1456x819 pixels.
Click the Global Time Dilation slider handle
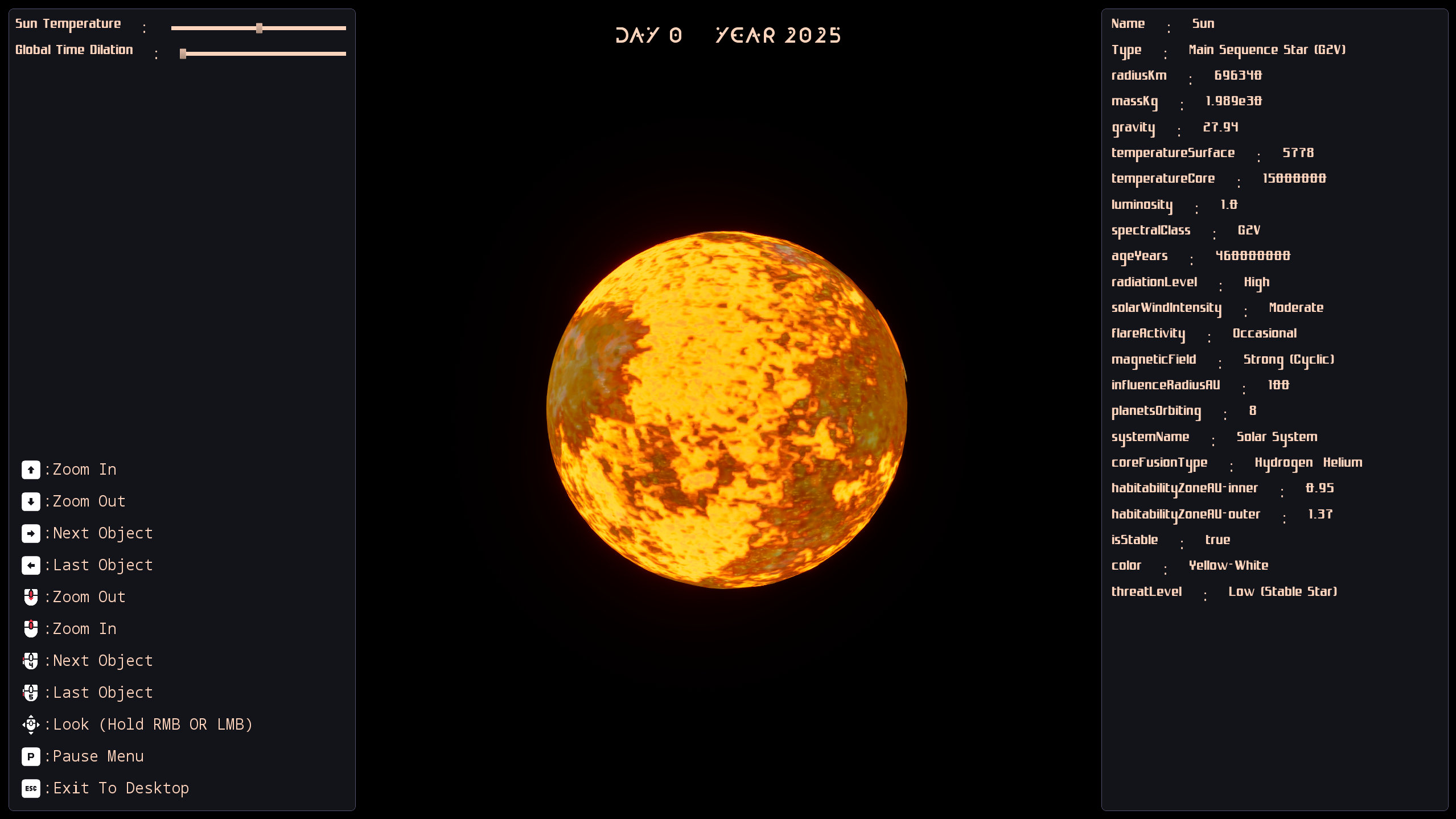183,53
